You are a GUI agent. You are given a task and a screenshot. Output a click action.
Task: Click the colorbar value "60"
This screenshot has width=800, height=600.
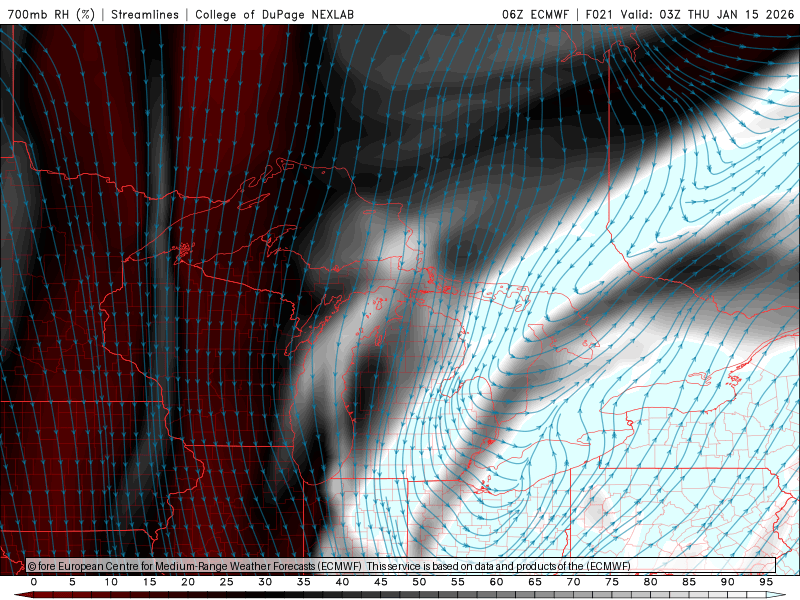point(496,582)
